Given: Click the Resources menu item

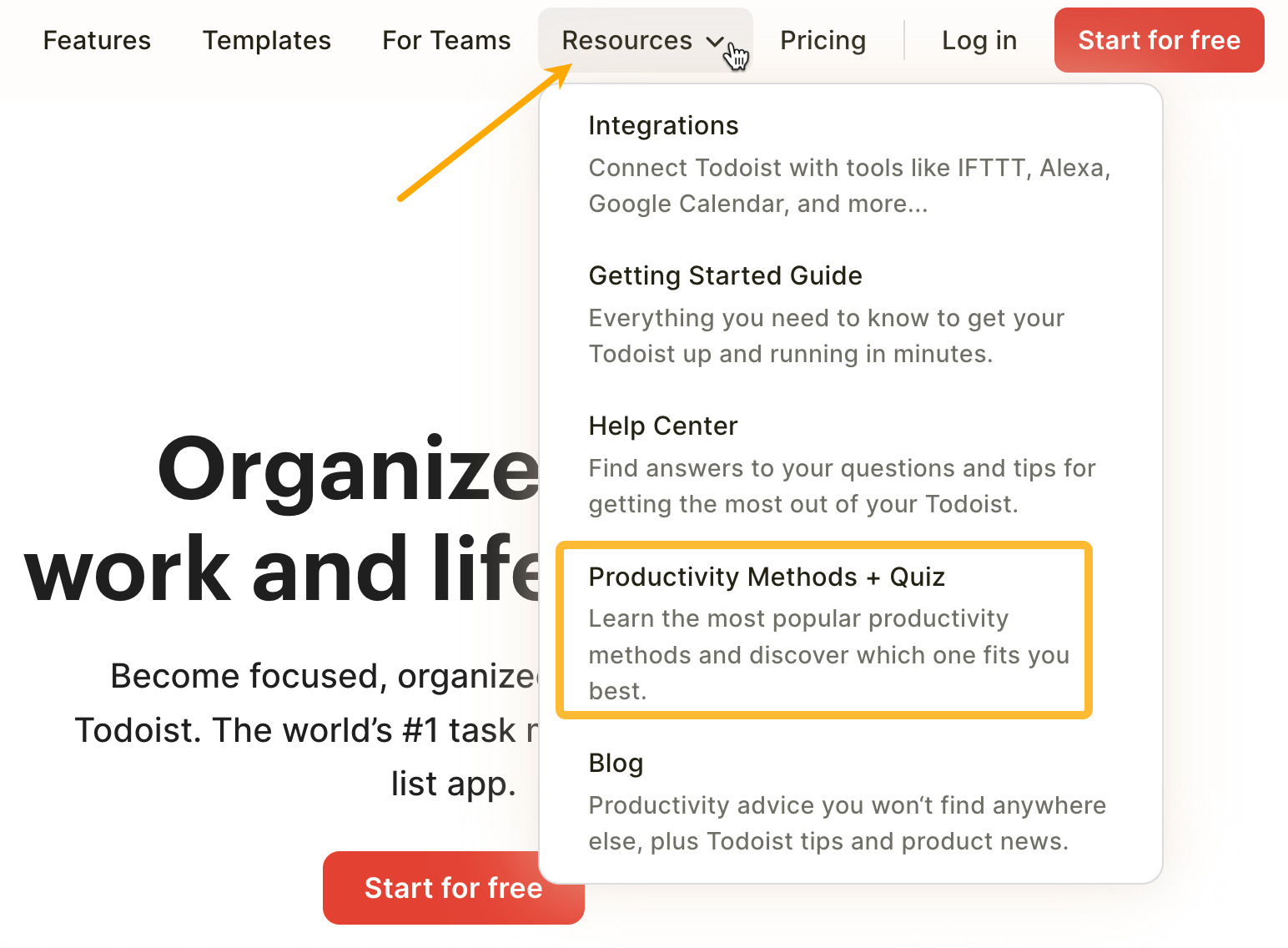Looking at the screenshot, I should pos(627,39).
